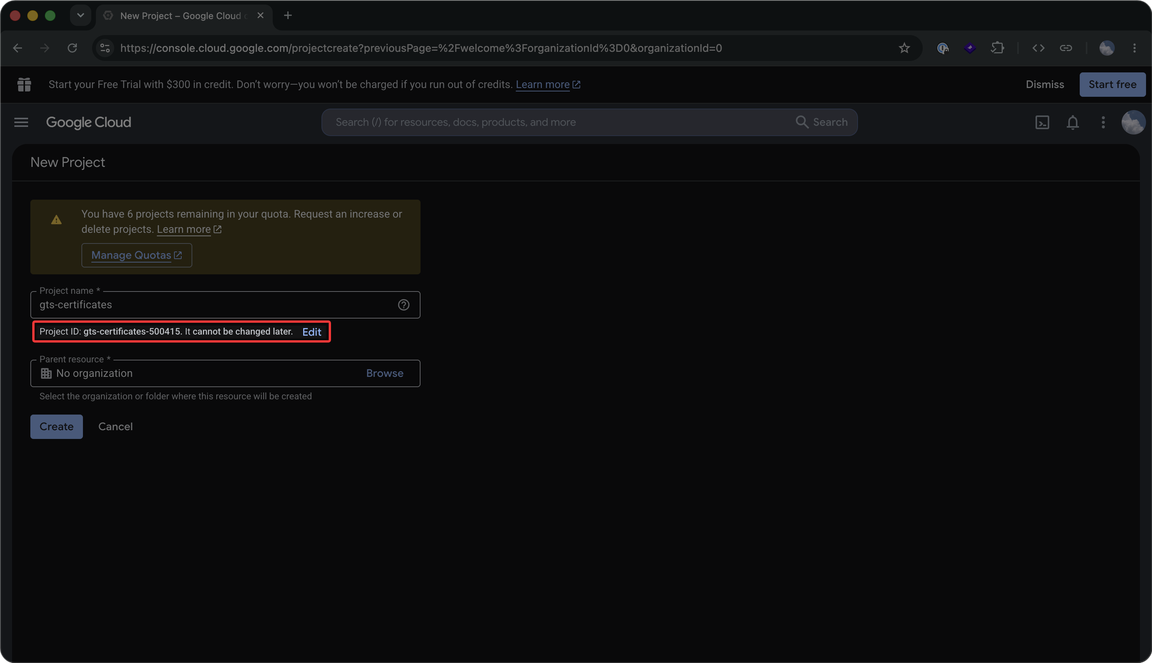Click the New Project page heading

[x=68, y=162]
